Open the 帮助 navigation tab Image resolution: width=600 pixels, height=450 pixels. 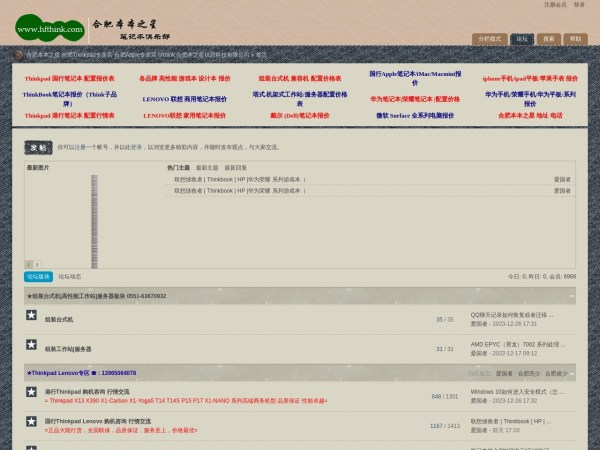[x=576, y=39]
